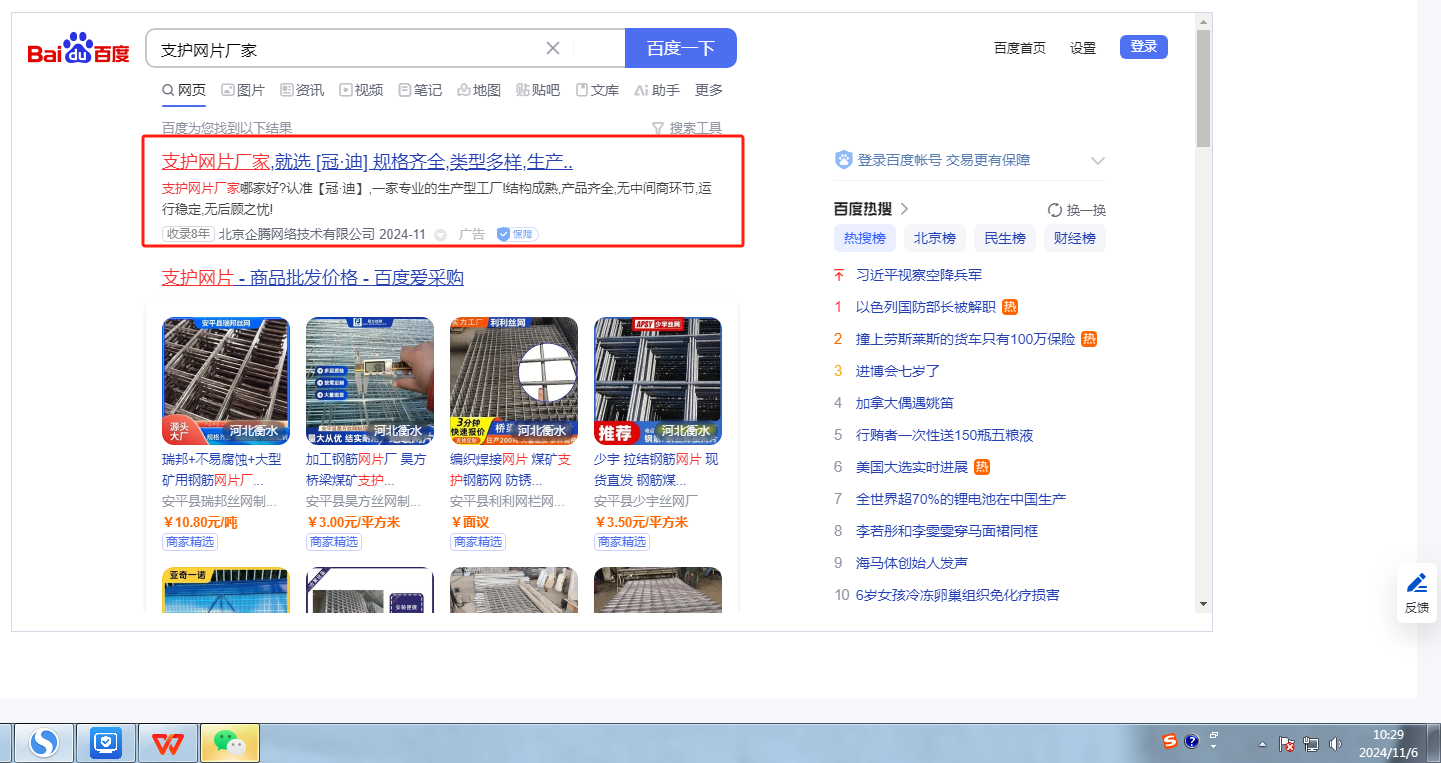Expand the small arrow icon beside 广告
This screenshot has height=763, width=1441.
coord(440,235)
